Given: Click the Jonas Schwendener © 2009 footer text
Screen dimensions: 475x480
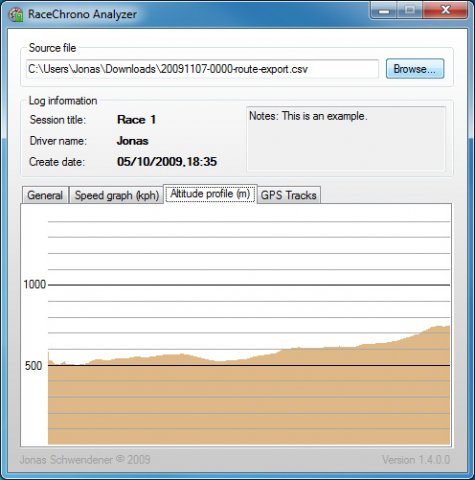Looking at the screenshot, I should 85,460.
